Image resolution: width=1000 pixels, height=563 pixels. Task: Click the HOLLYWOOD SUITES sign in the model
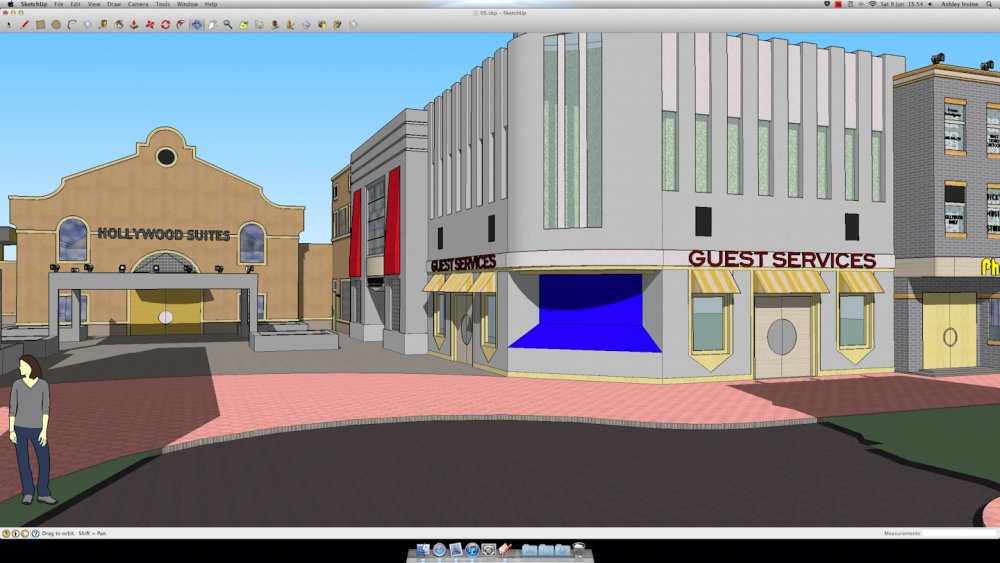click(164, 234)
